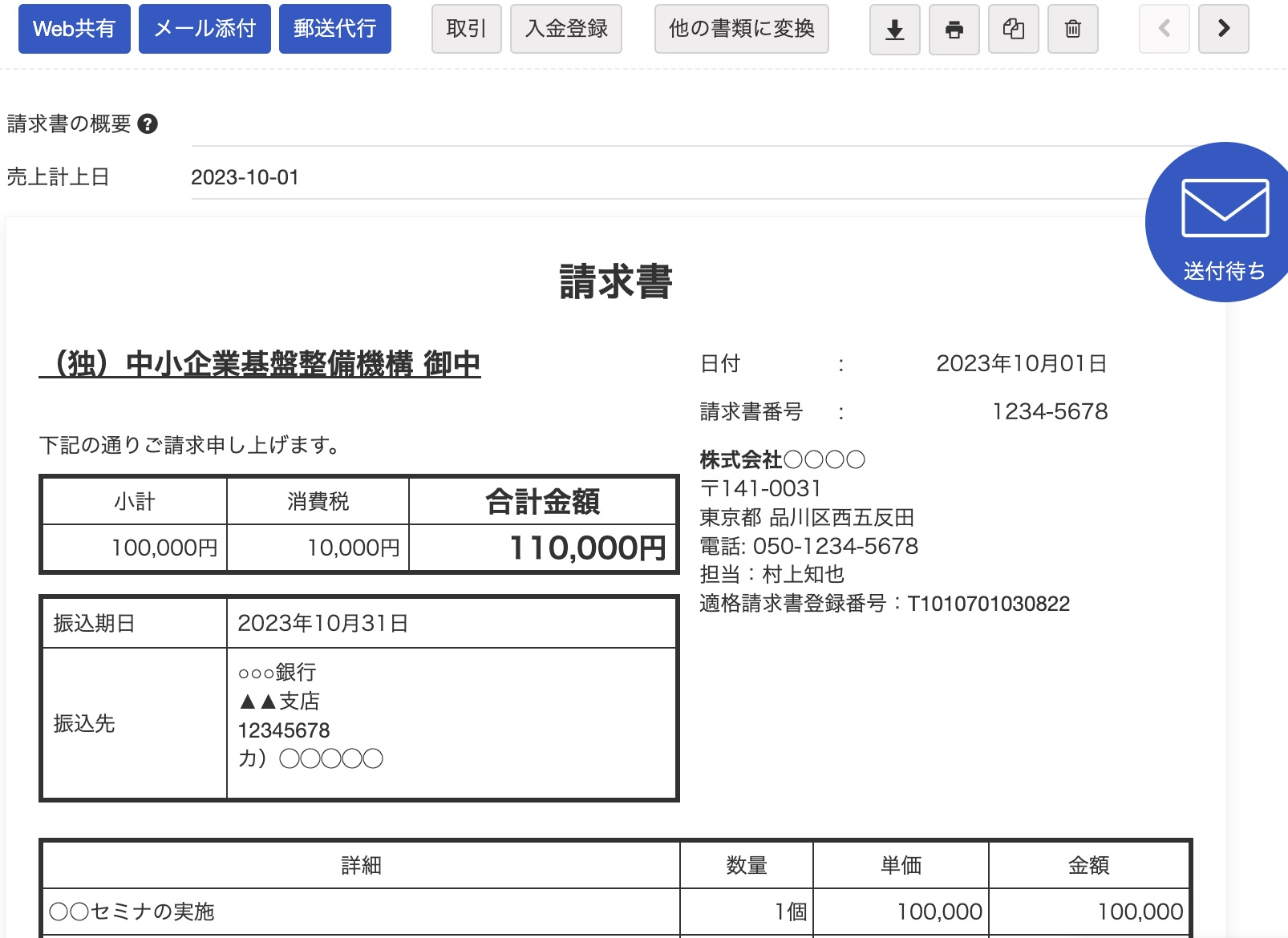
Task: Click the 請求書 document title
Action: [x=615, y=282]
